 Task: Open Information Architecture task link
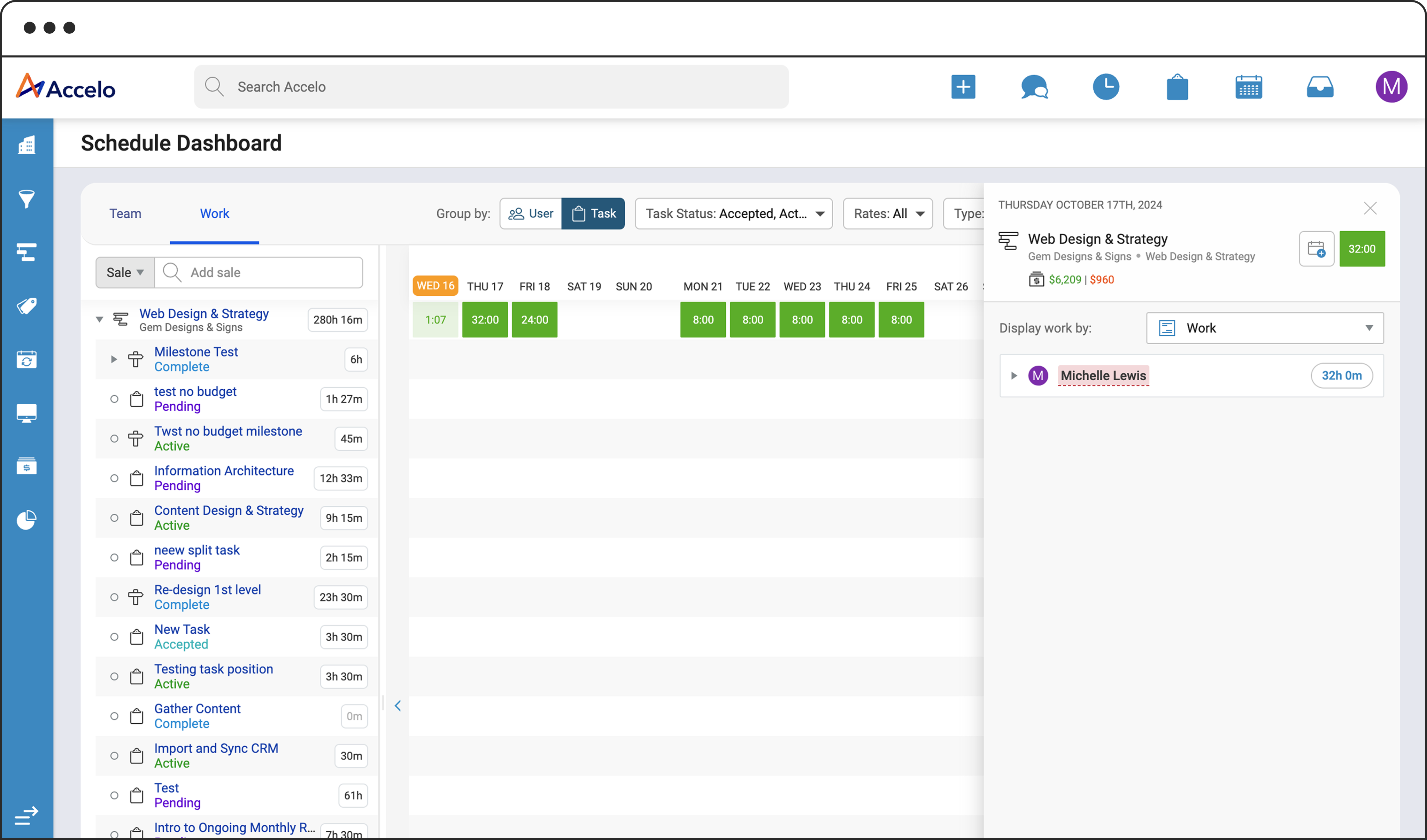pyautogui.click(x=224, y=471)
